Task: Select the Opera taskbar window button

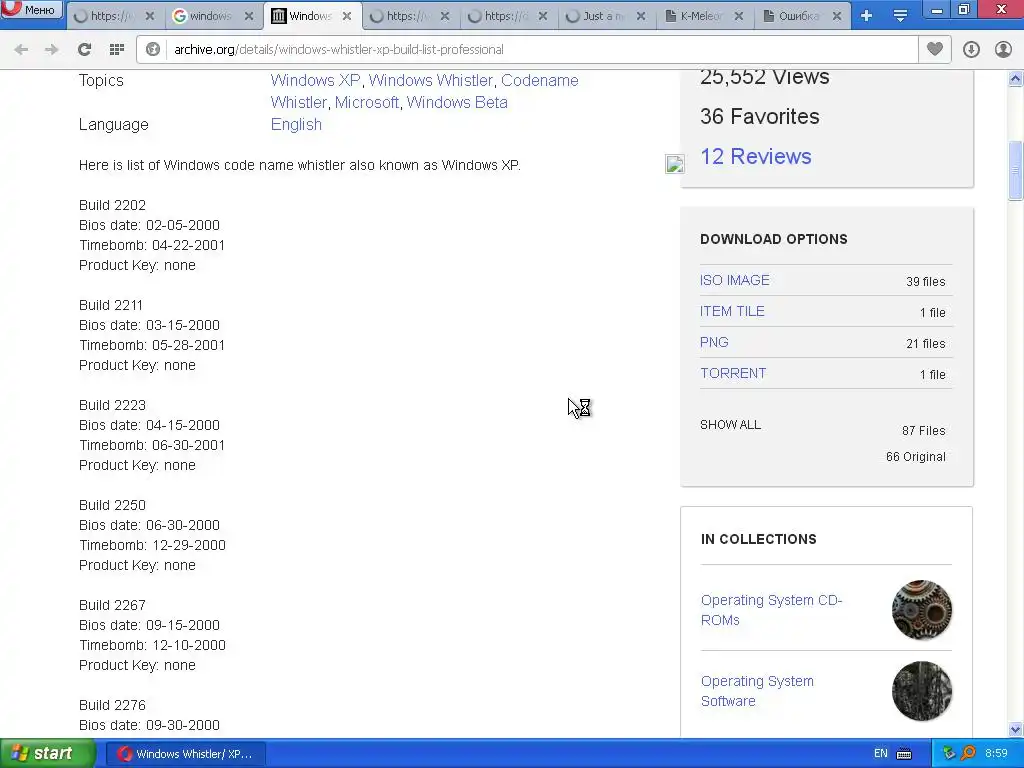Action: coord(185,754)
